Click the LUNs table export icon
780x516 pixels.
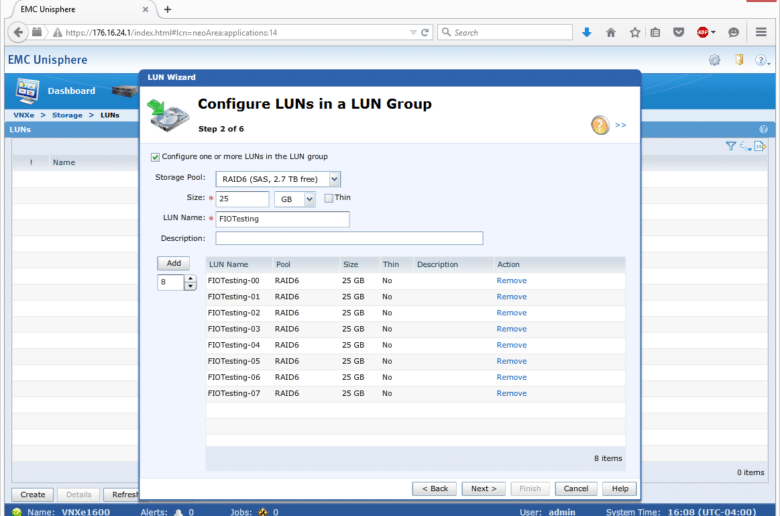pos(760,146)
